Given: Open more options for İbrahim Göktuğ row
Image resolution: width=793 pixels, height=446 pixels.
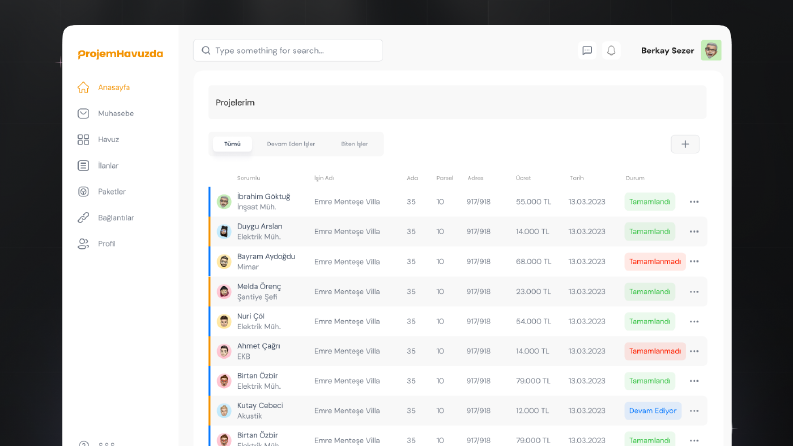Looking at the screenshot, I should point(694,202).
